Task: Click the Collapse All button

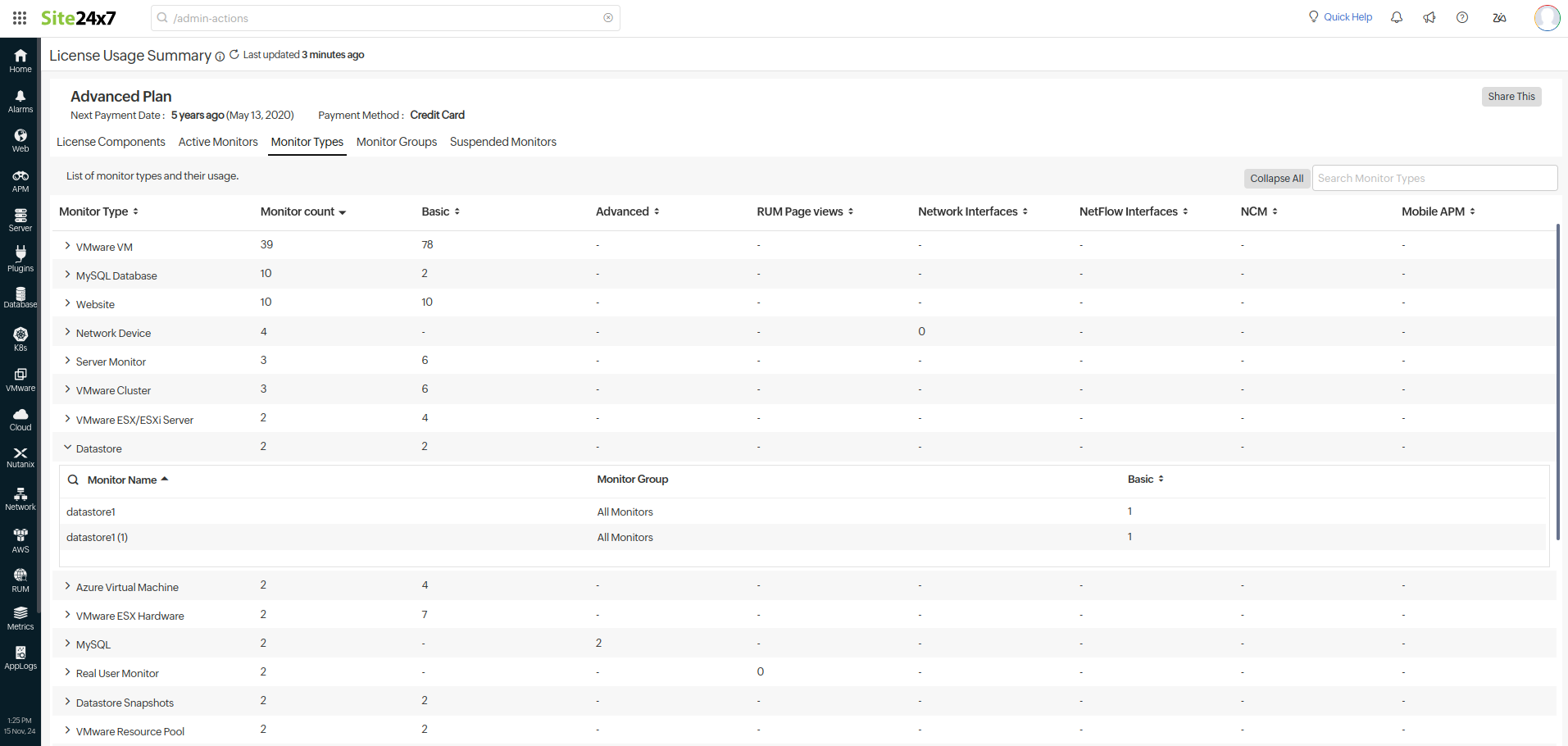Action: tap(1276, 179)
